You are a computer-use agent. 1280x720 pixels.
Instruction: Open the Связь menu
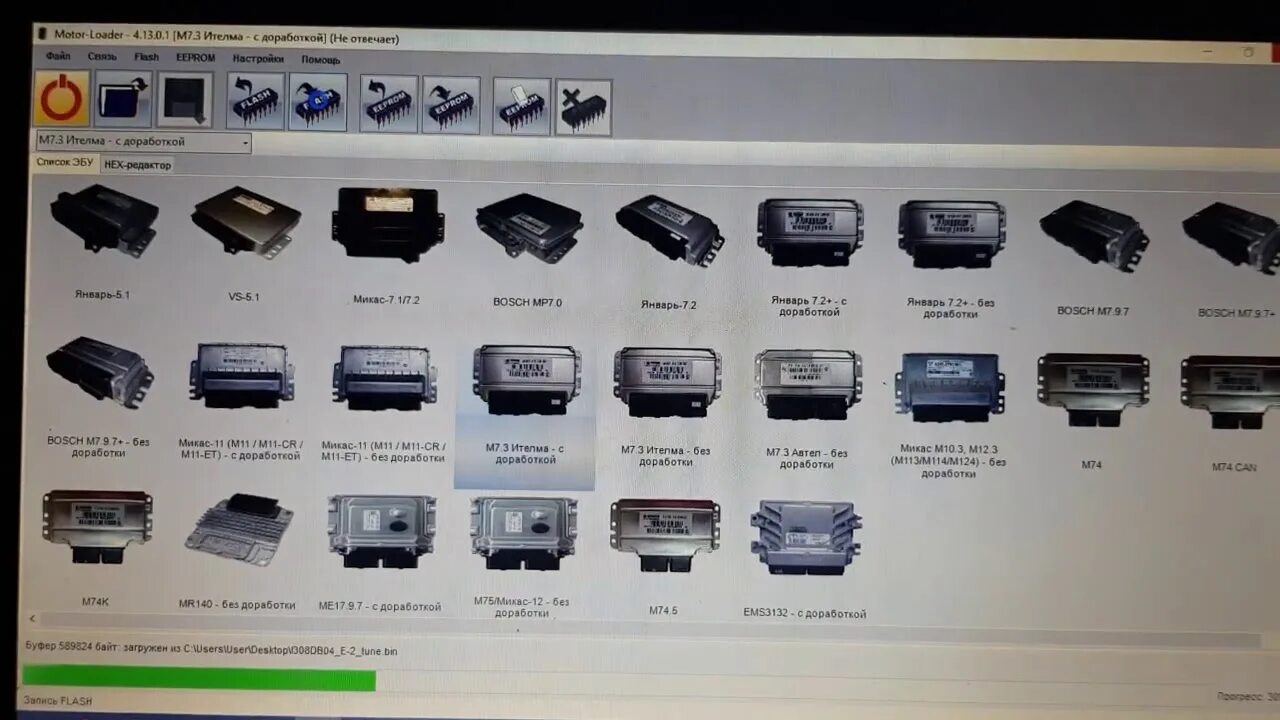click(102, 57)
